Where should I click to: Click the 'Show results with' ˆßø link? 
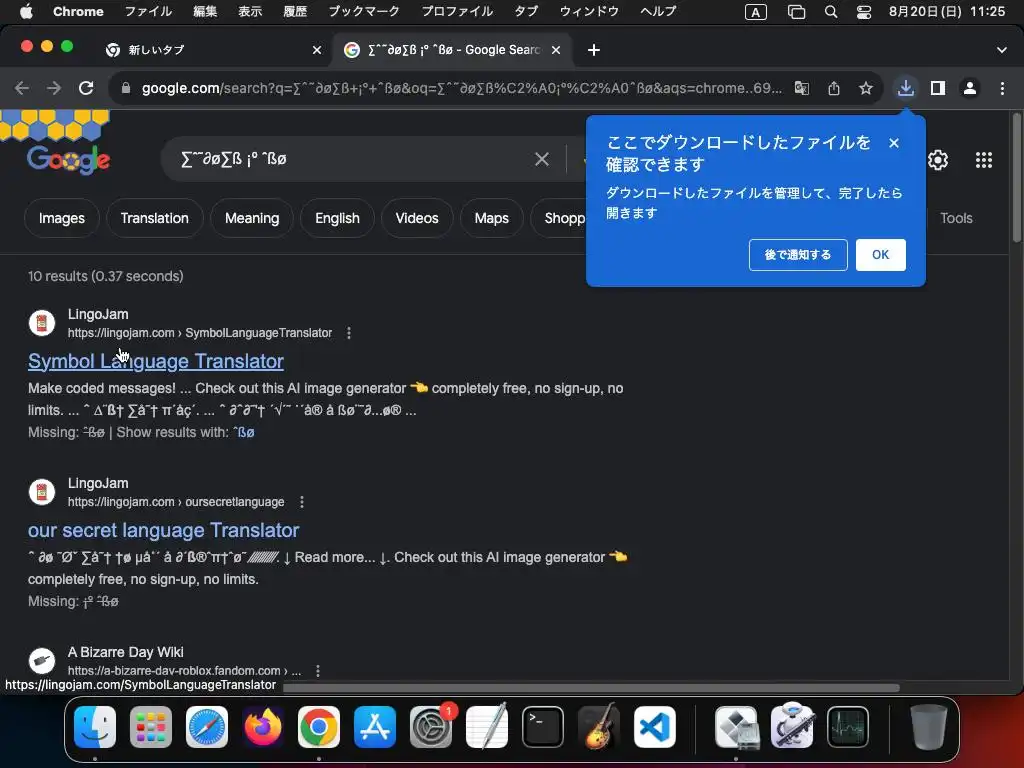point(244,432)
